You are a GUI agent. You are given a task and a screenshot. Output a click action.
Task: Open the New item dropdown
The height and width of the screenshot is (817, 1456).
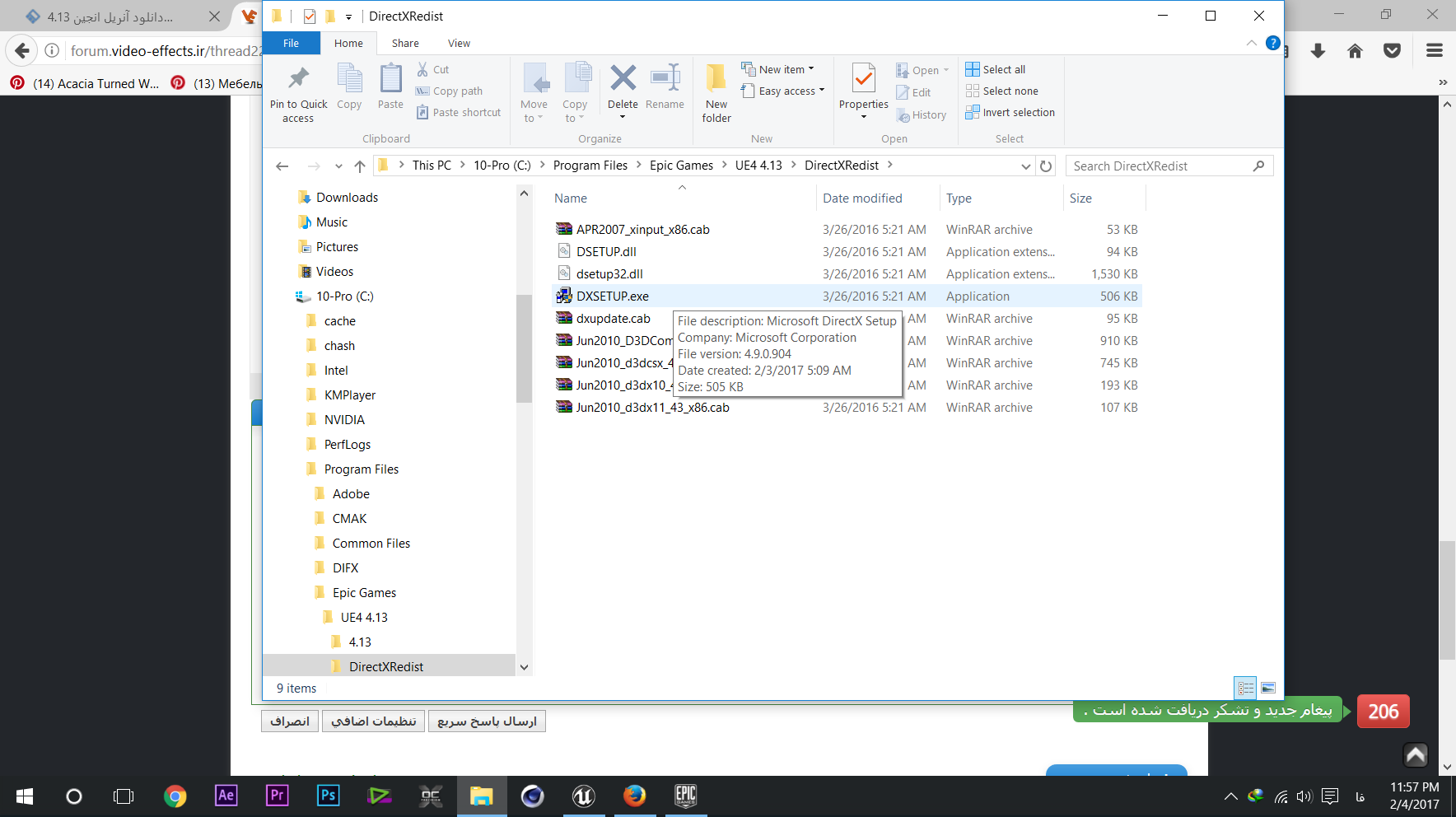777,69
